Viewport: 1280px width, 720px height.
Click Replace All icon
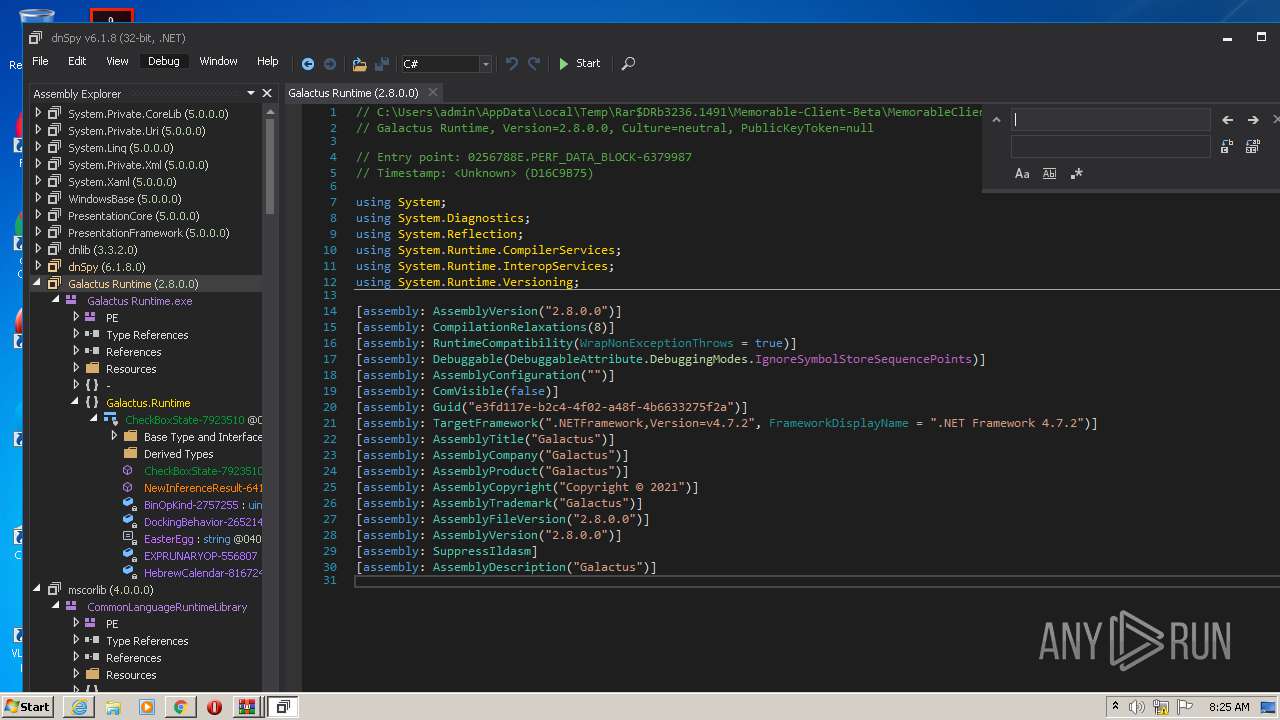point(1253,146)
